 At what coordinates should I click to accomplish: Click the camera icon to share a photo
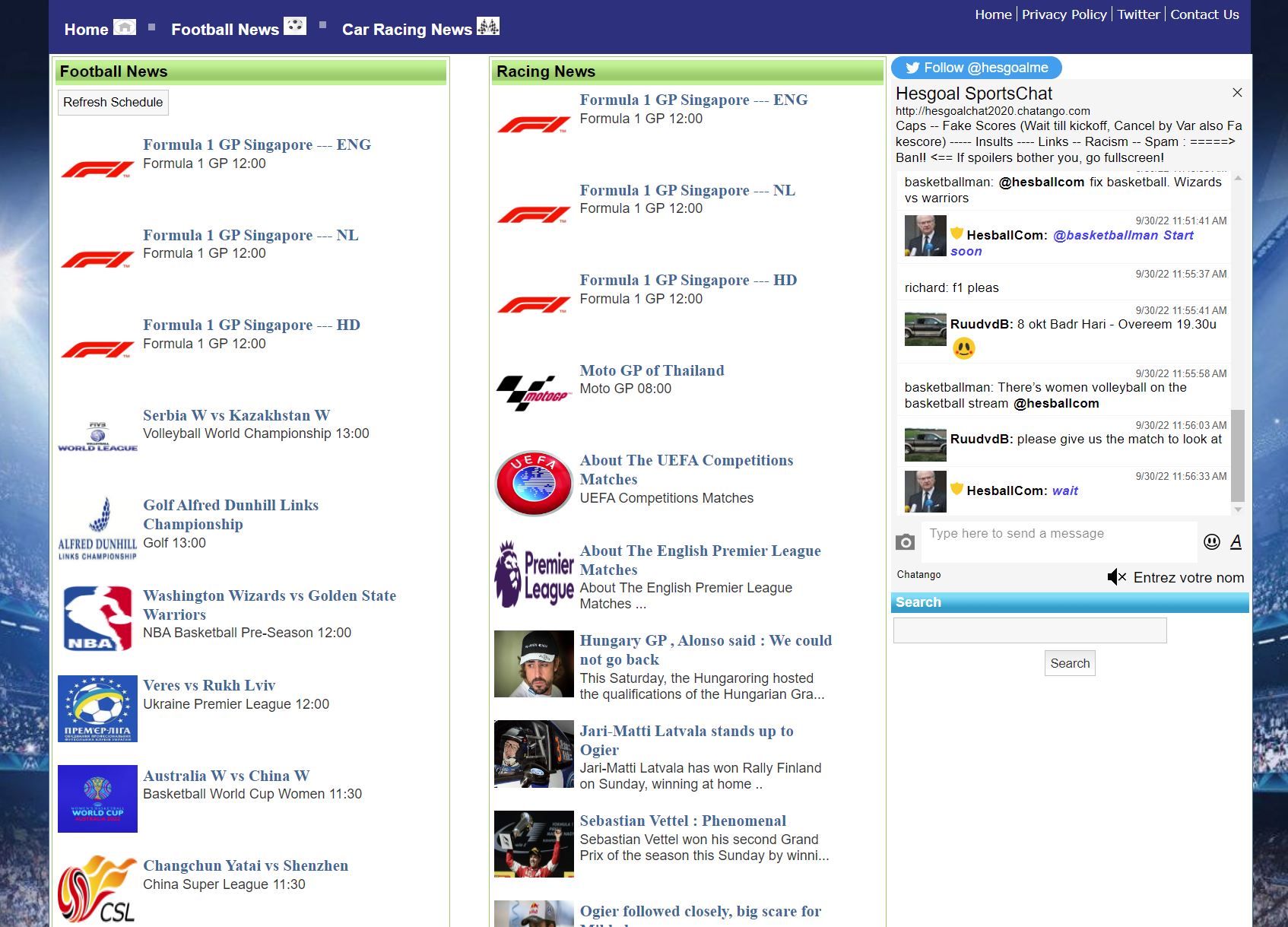tap(906, 541)
